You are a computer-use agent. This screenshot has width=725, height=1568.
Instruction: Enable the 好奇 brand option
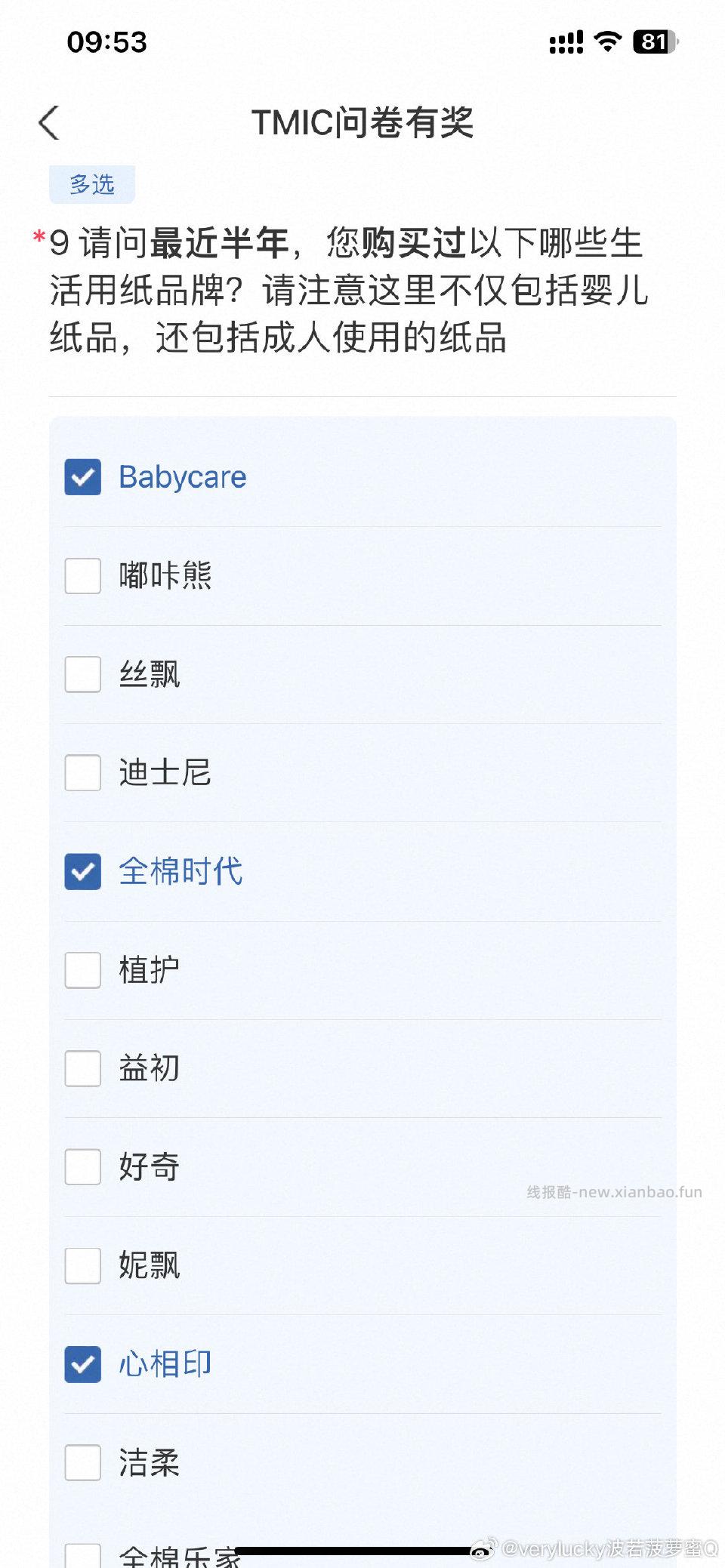coord(82,1168)
